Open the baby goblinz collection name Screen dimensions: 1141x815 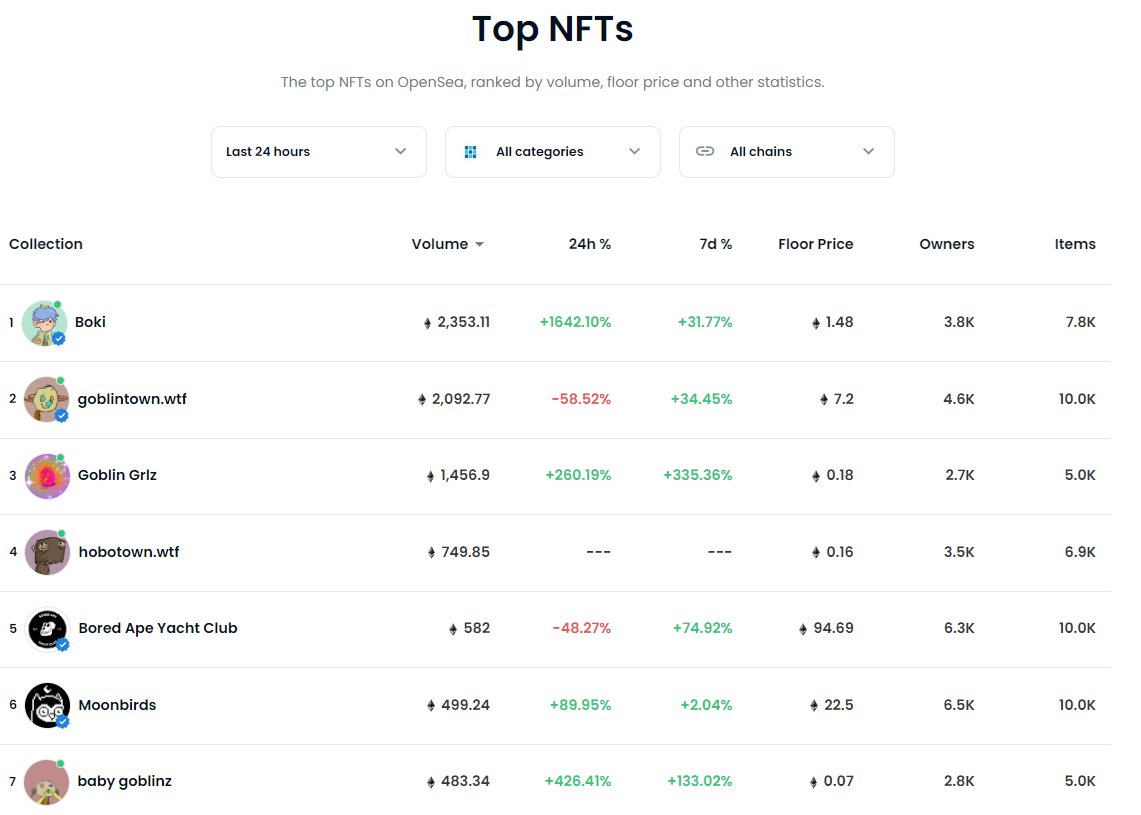(x=124, y=781)
